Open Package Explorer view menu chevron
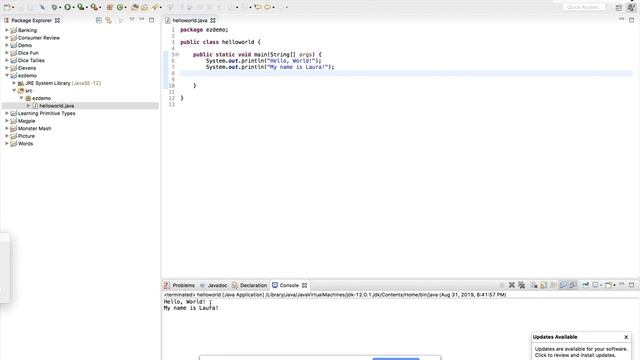The height and width of the screenshot is (360, 640). click(x=132, y=20)
